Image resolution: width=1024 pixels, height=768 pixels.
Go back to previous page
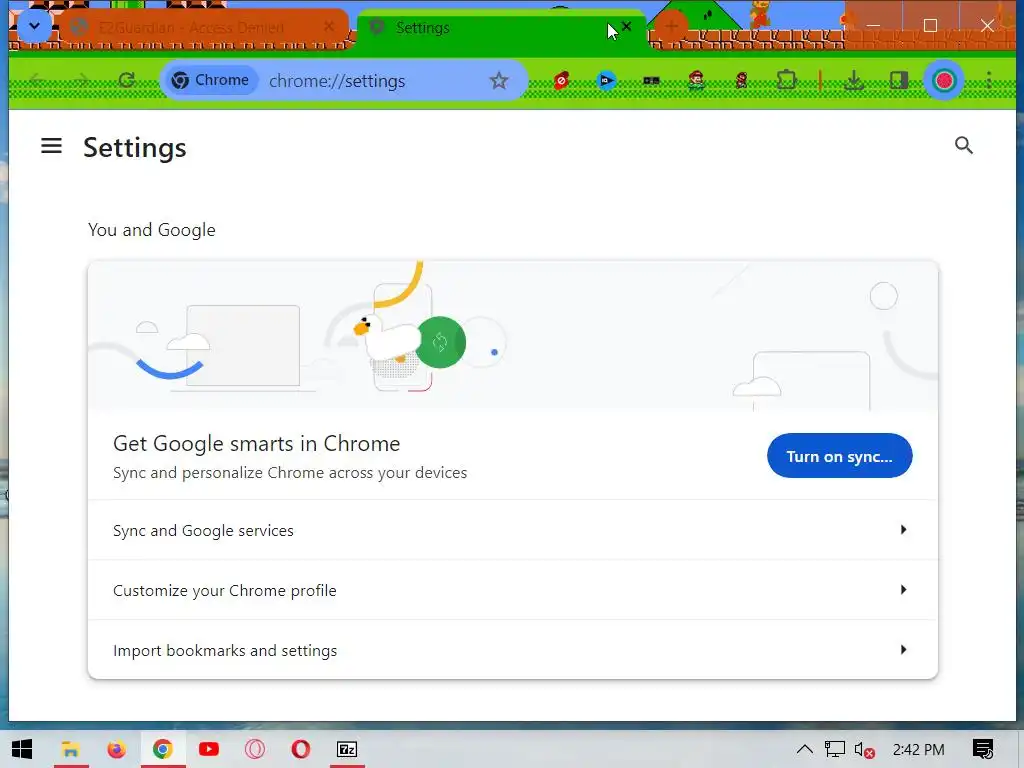(x=36, y=80)
